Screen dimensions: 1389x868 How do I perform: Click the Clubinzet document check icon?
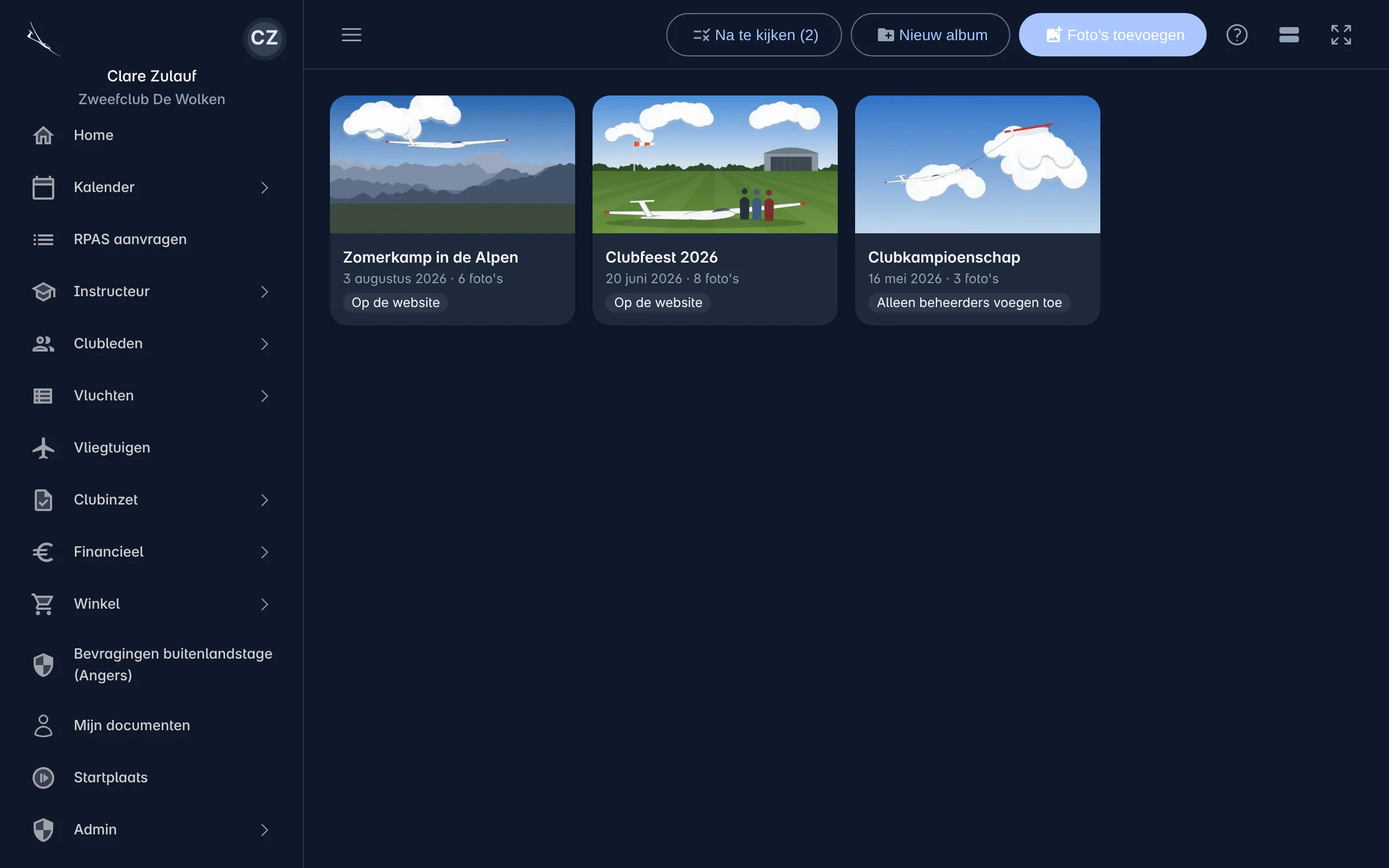click(43, 500)
